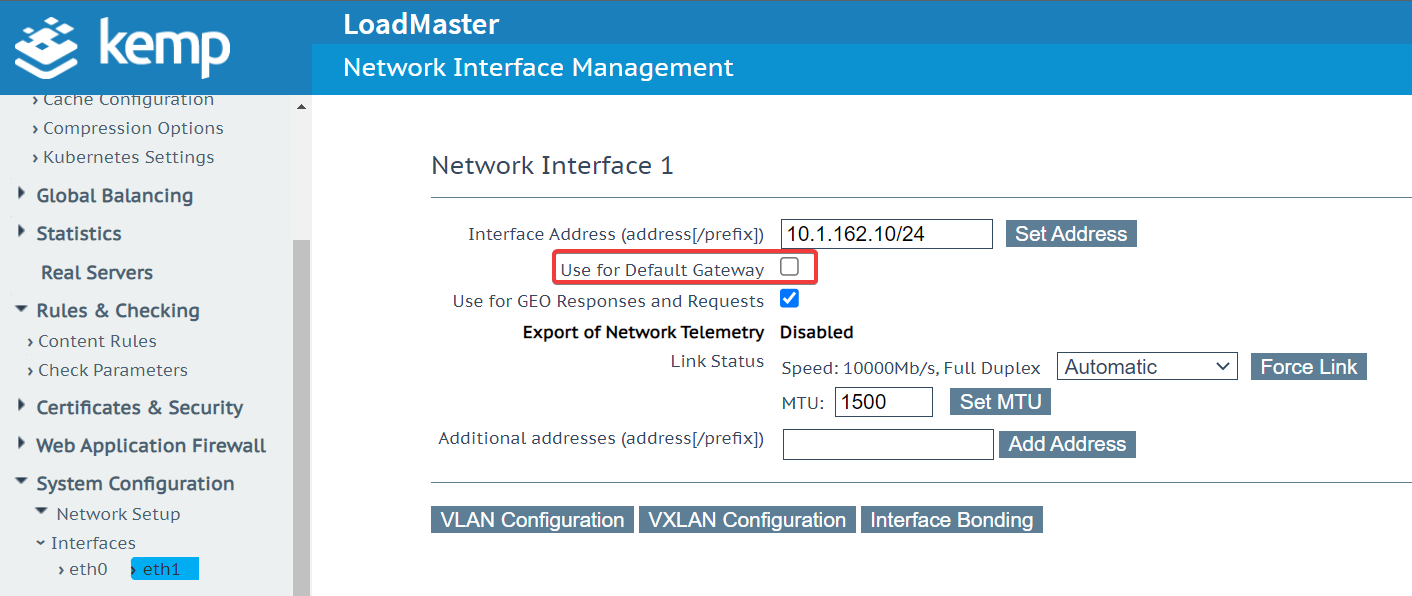The width and height of the screenshot is (1412, 596).
Task: Click the Set Address button
Action: (1071, 234)
